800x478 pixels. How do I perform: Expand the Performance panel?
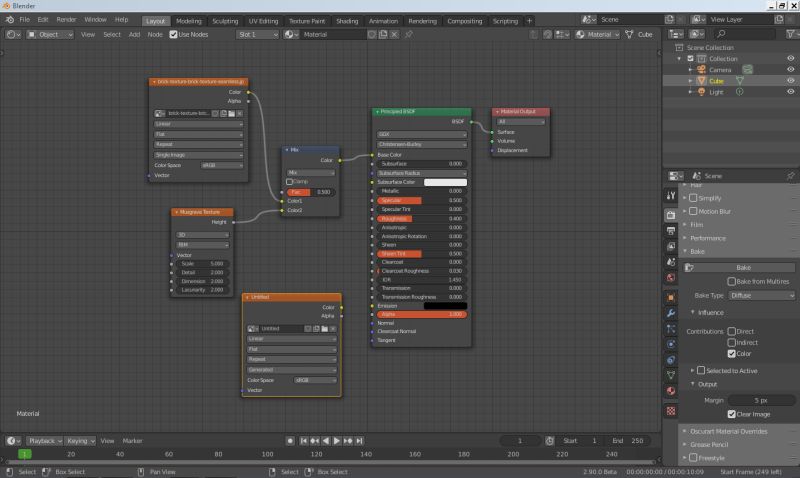click(707, 238)
